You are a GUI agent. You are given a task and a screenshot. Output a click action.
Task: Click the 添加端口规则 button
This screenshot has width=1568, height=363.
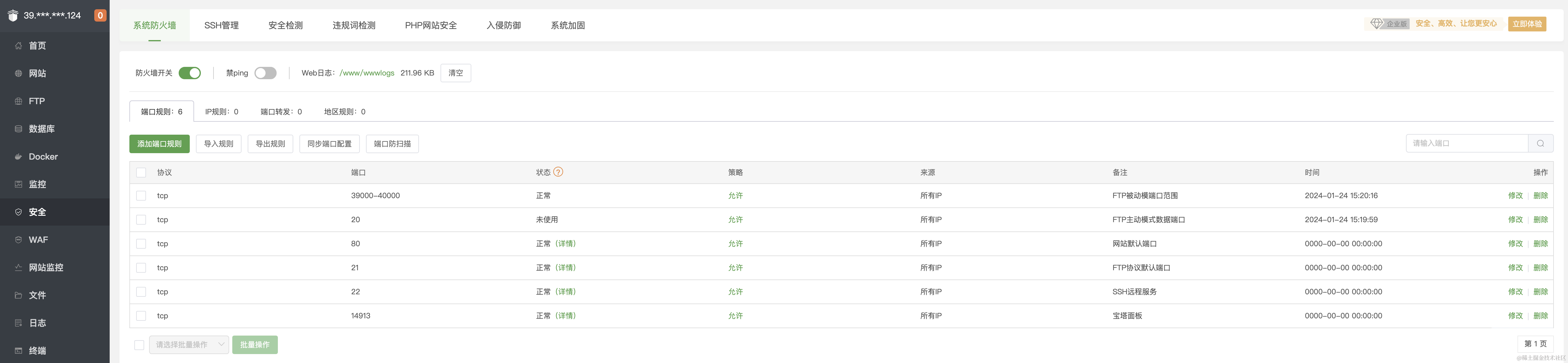click(160, 144)
